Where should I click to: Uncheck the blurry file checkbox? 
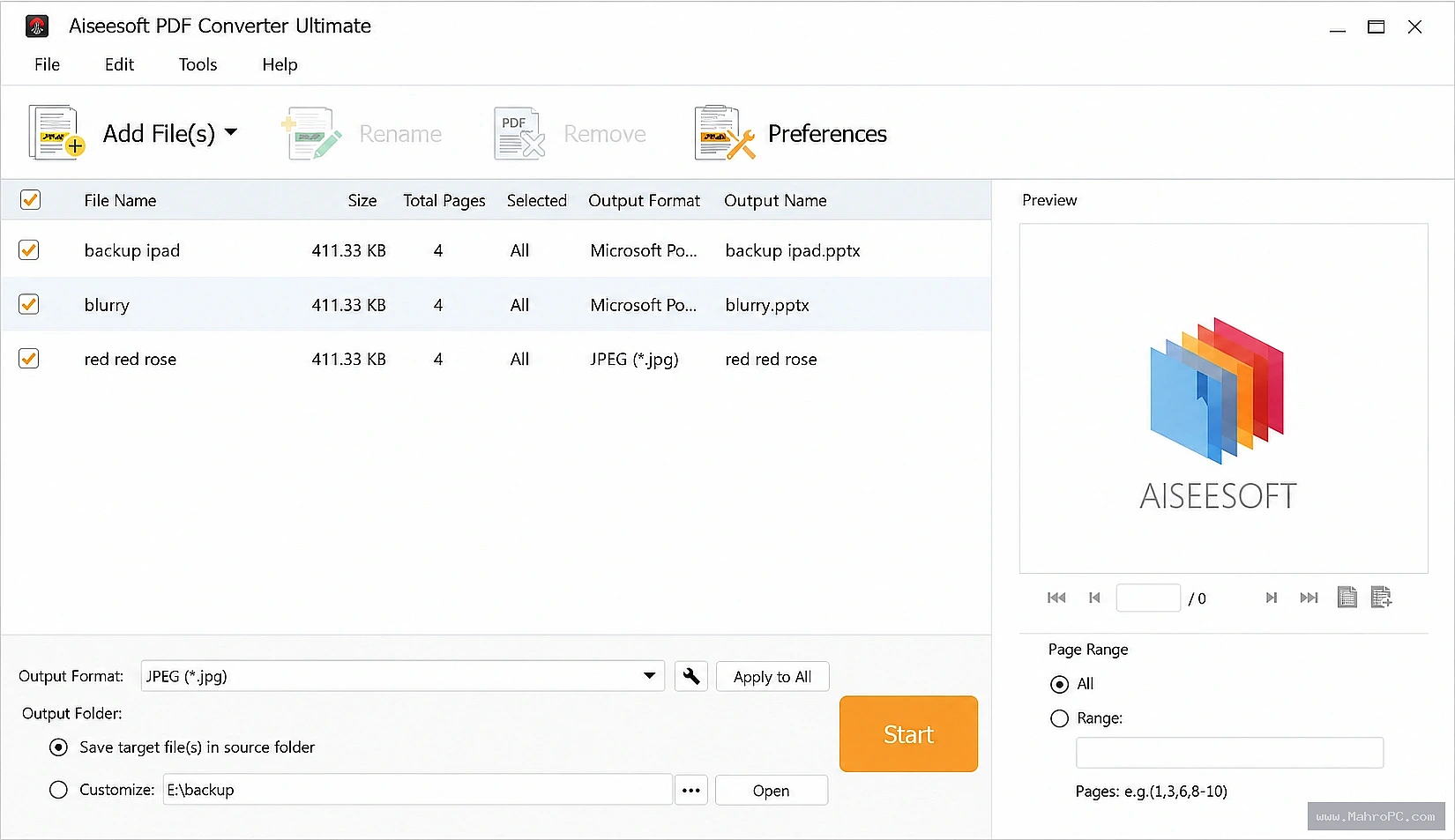(29, 304)
